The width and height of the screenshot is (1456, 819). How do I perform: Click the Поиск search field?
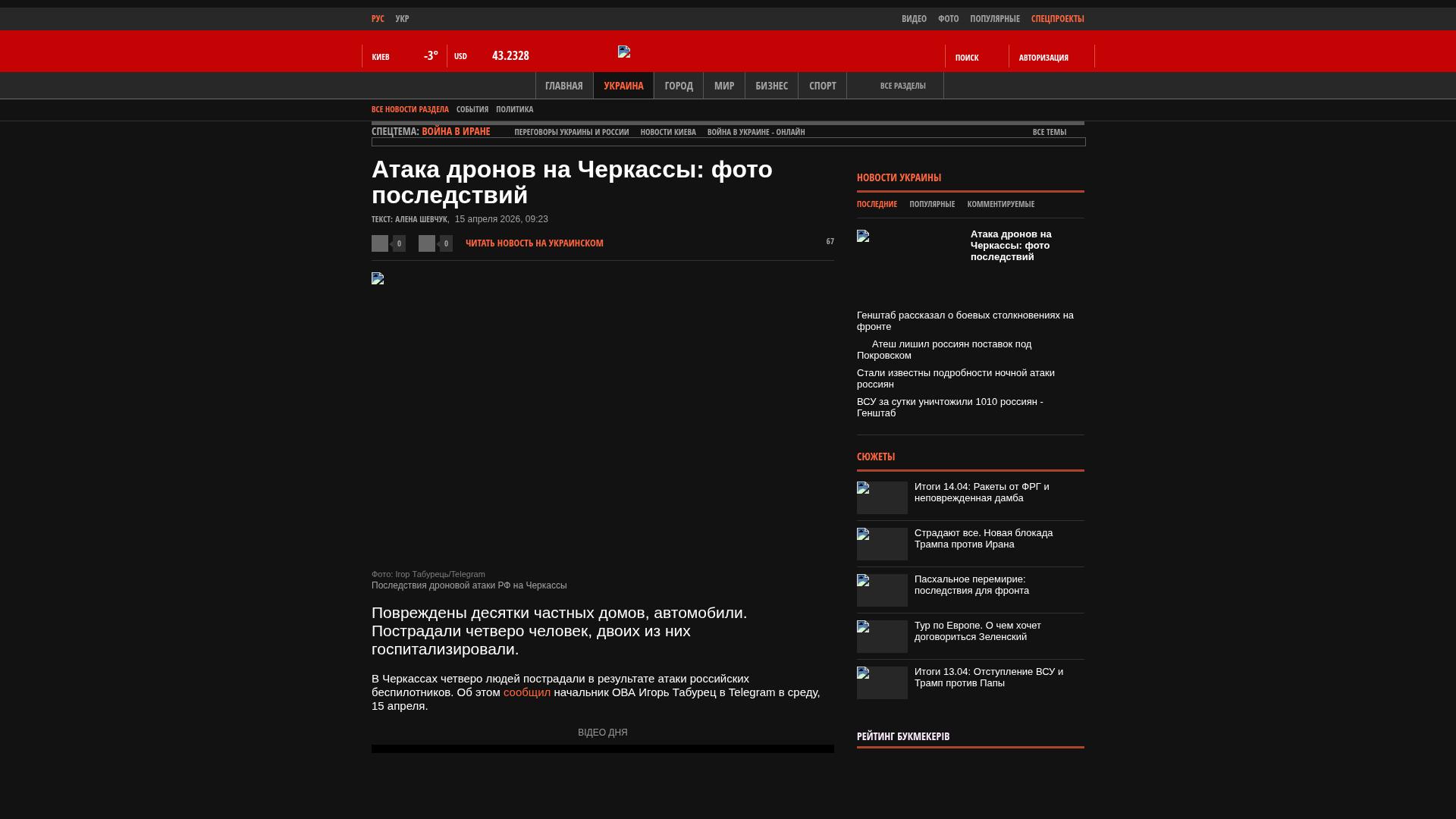(x=967, y=58)
